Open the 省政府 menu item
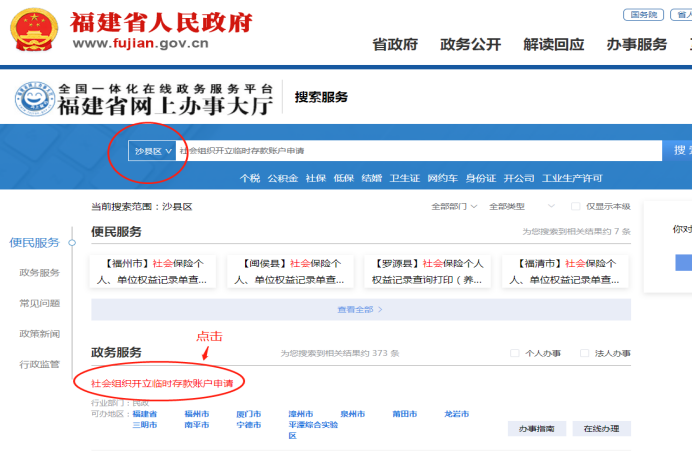This screenshot has width=693, height=463. [394, 45]
